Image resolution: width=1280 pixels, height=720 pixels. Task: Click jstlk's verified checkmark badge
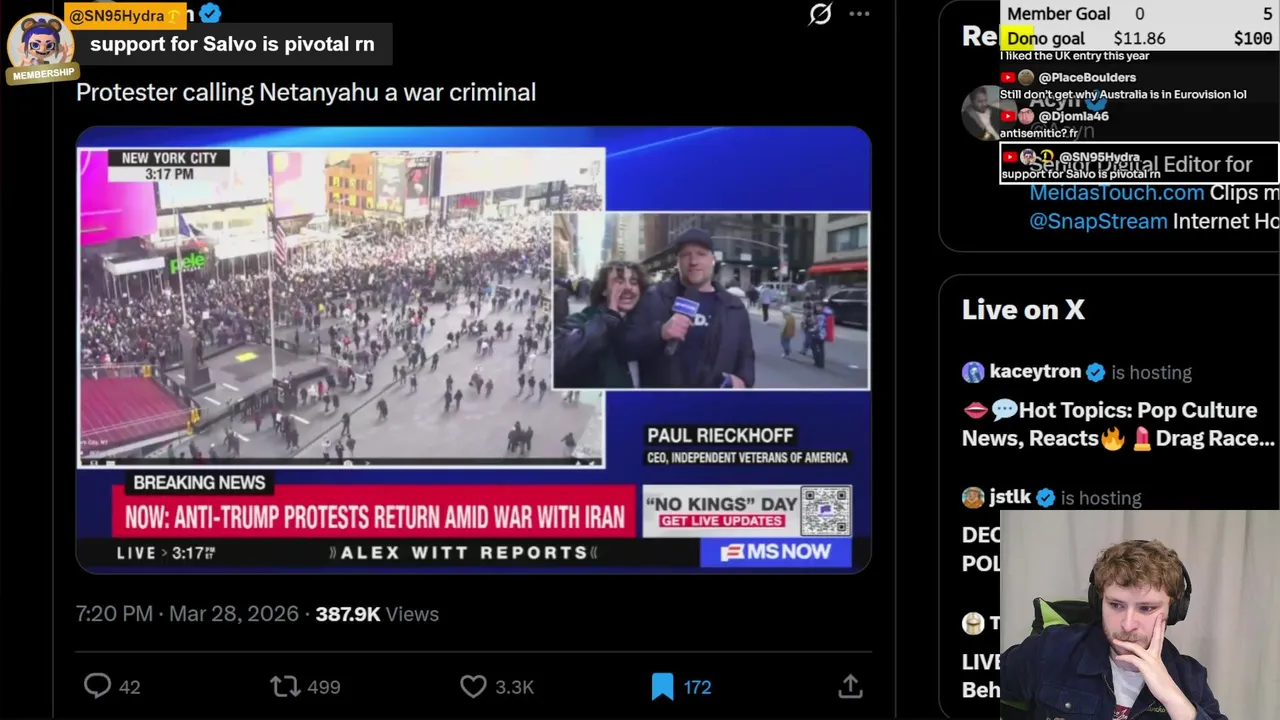[x=1046, y=497]
